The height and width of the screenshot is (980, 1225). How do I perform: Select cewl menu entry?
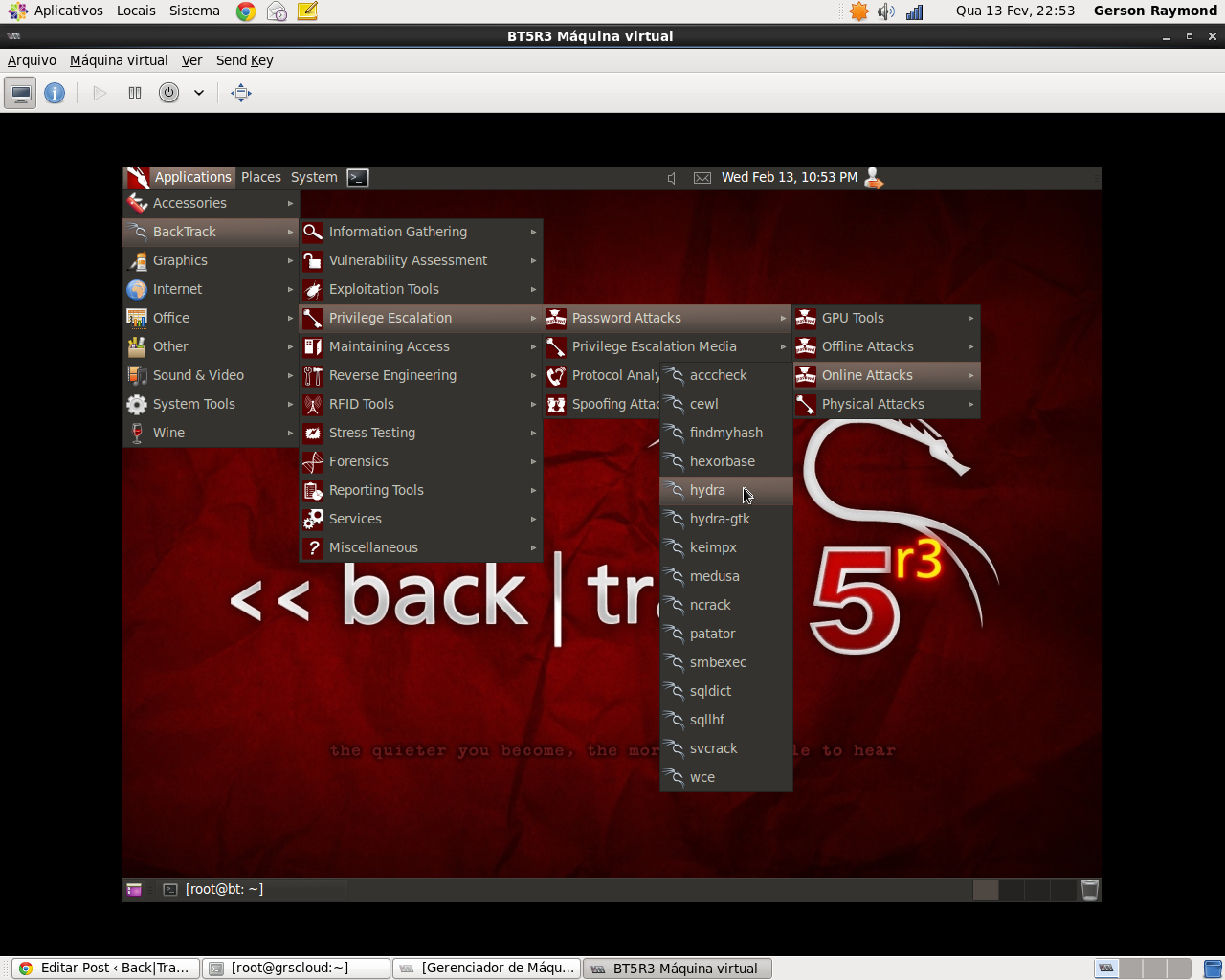[x=726, y=404]
